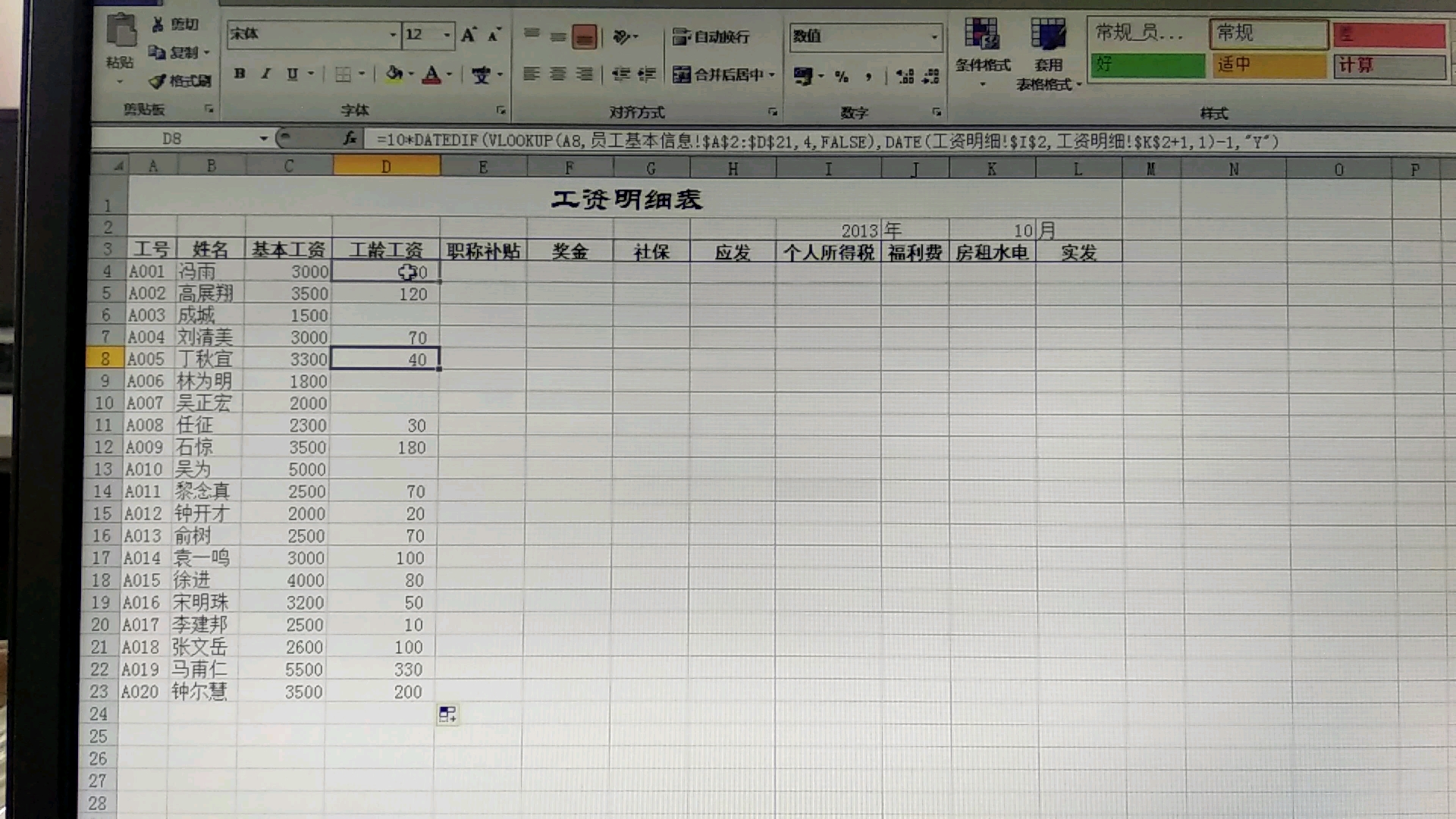
Task: Increase font size with the large A
Action: point(469,35)
